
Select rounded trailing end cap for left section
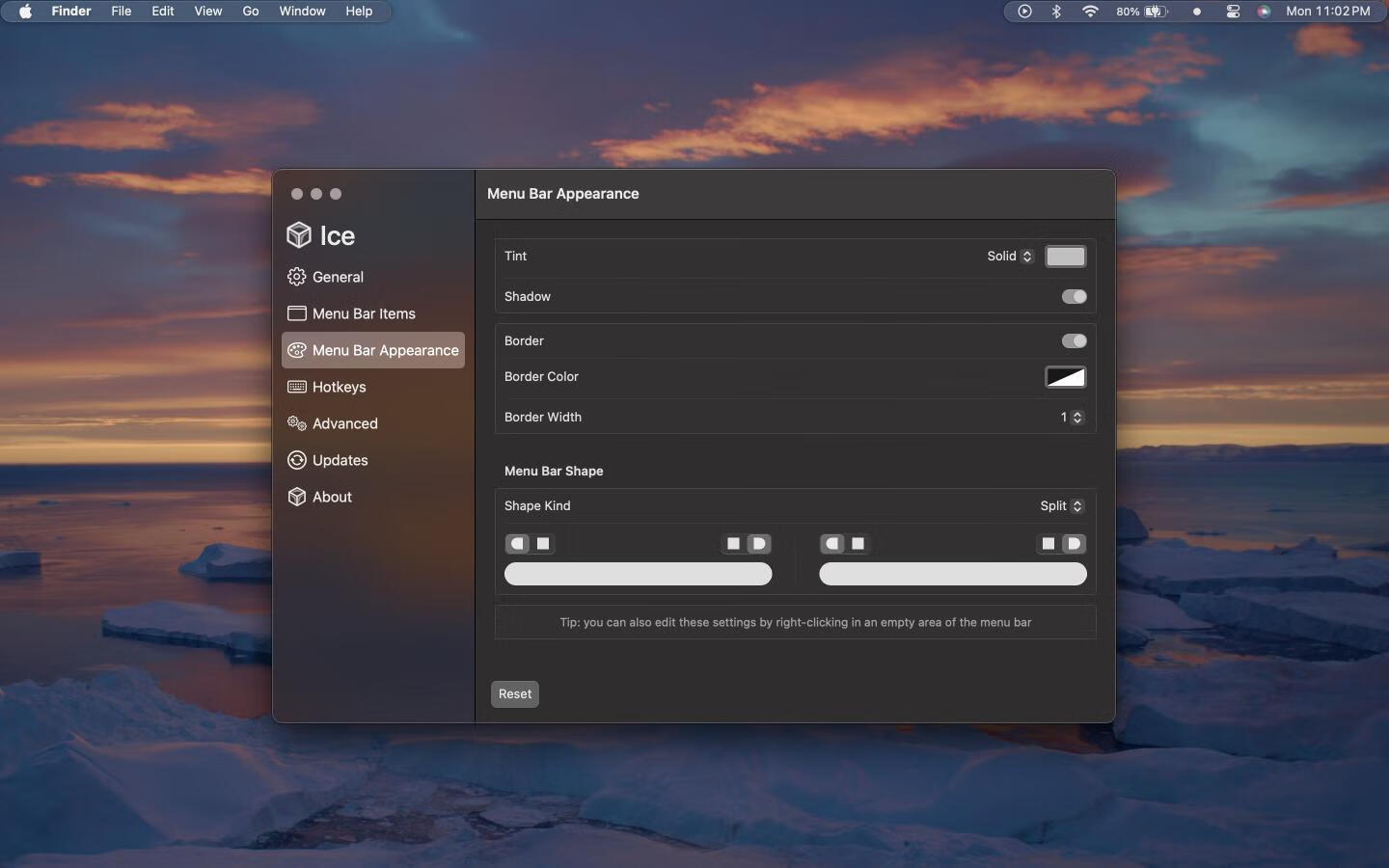click(759, 544)
